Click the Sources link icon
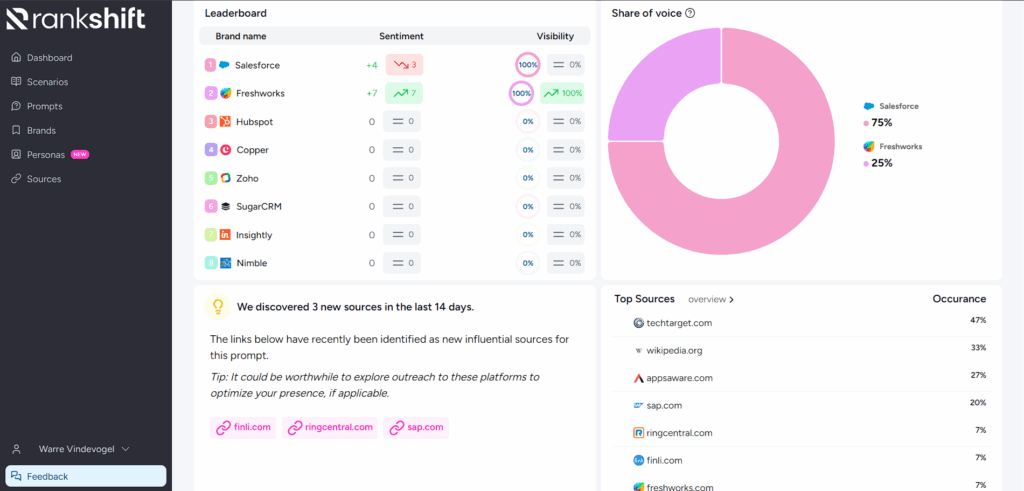The height and width of the screenshot is (491, 1024). [16, 179]
